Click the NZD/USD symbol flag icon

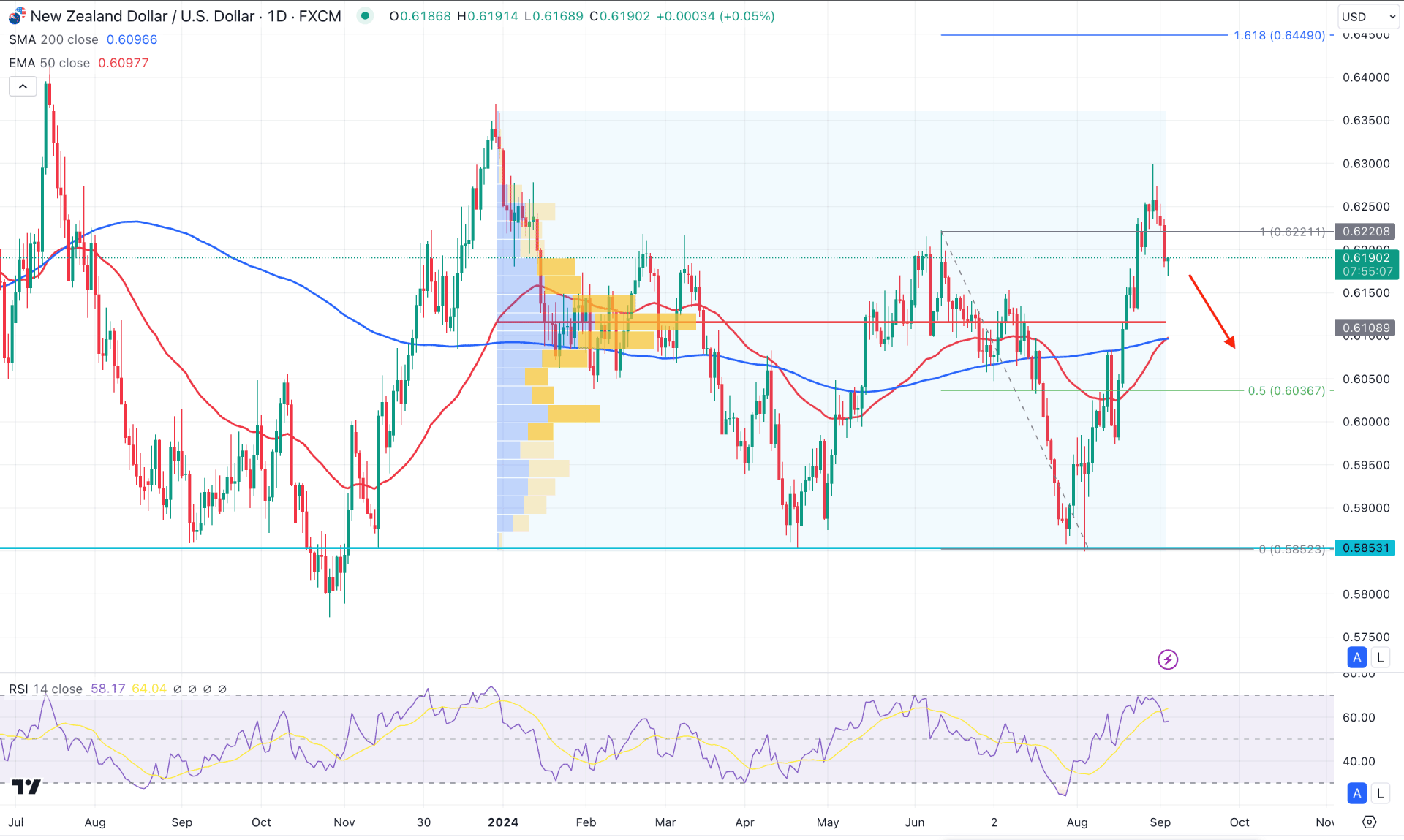(17, 16)
